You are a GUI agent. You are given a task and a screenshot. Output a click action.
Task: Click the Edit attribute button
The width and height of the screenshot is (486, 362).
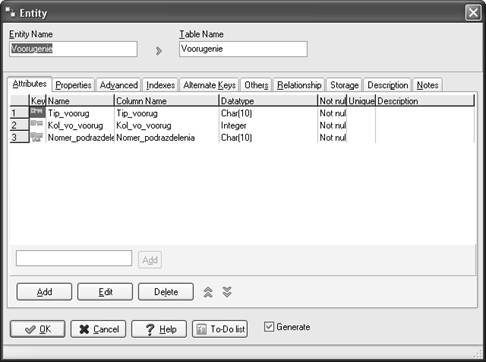[x=105, y=292]
